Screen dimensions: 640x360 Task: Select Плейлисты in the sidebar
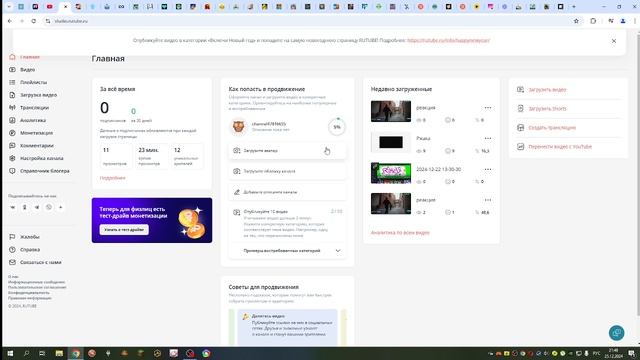33,82
